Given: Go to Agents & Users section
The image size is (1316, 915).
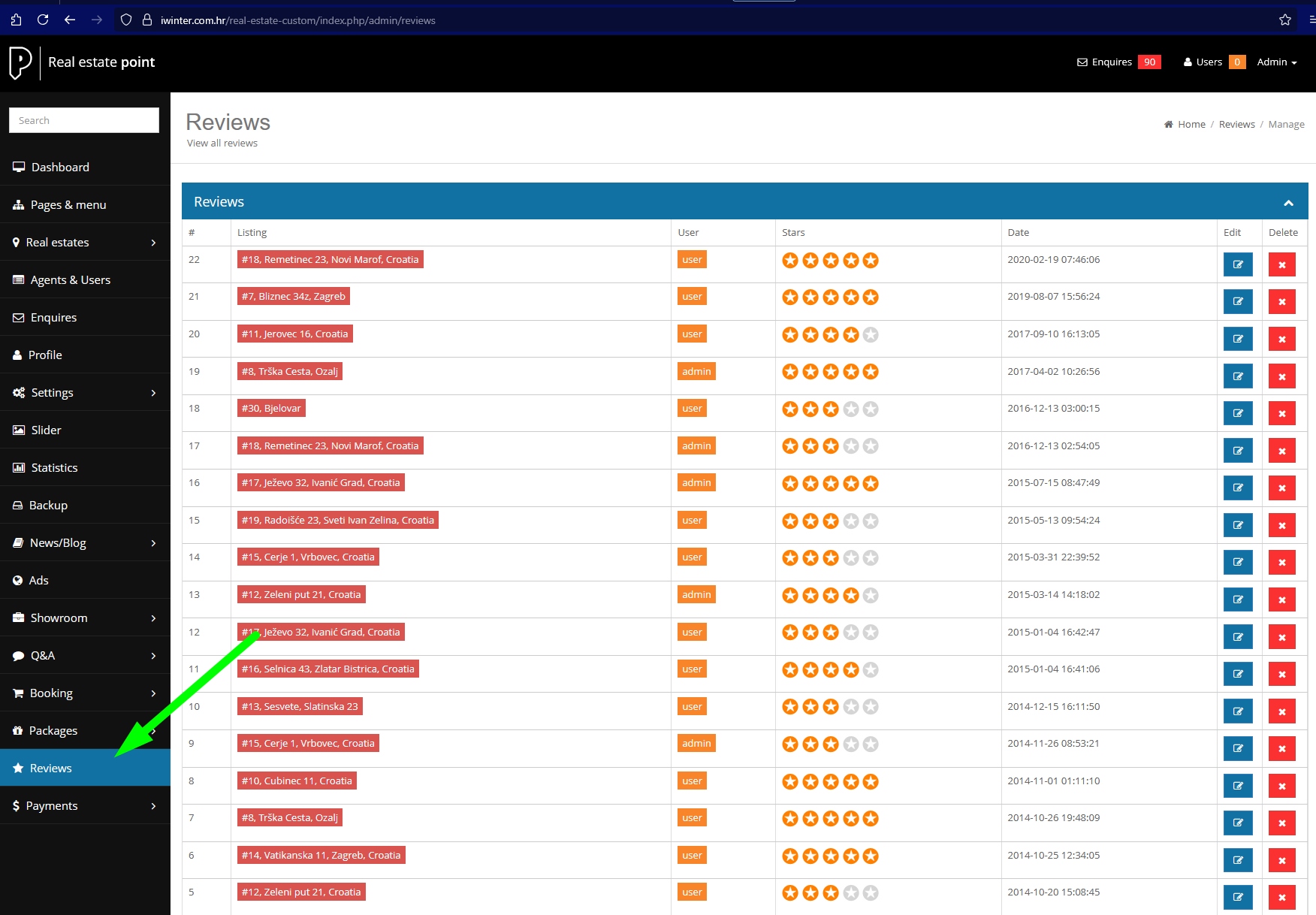Looking at the screenshot, I should [85, 279].
